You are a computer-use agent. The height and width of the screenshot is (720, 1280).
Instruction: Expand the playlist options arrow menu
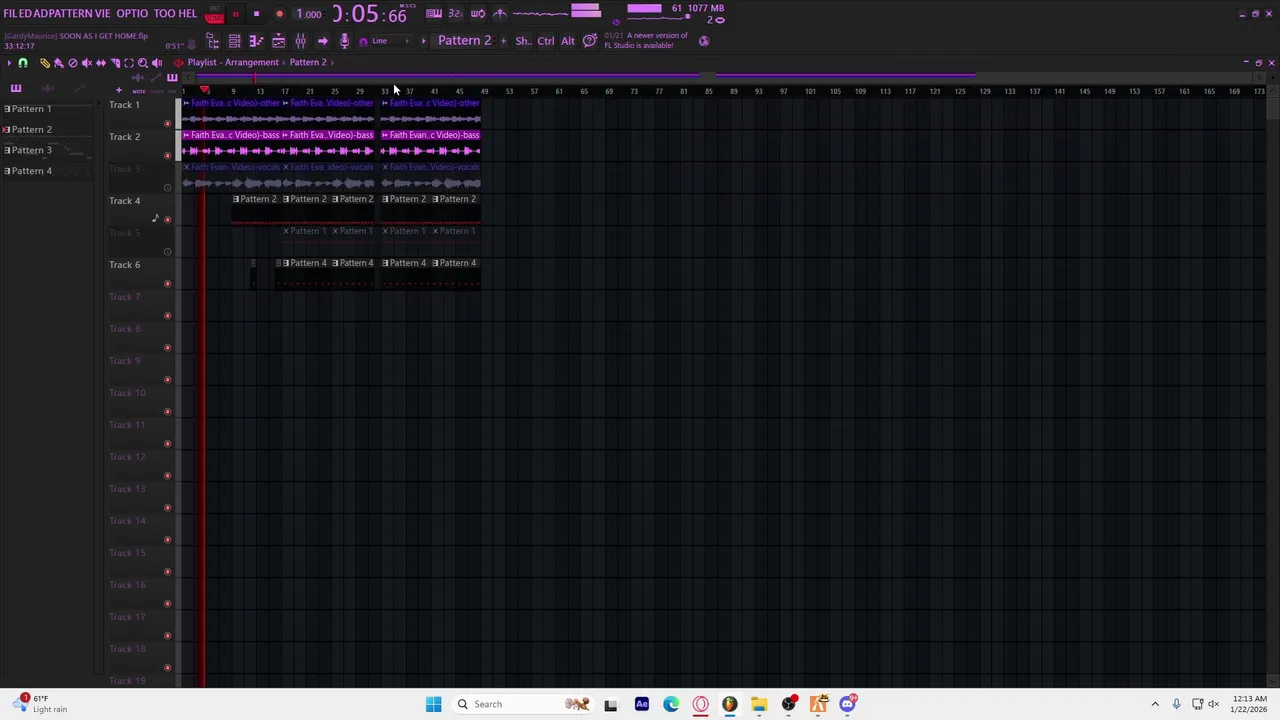pos(9,63)
